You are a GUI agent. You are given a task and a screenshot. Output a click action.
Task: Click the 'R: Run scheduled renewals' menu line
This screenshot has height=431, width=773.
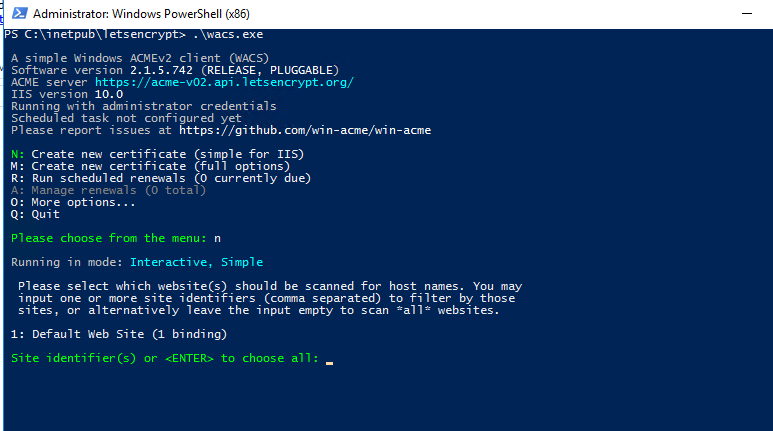(x=161, y=178)
